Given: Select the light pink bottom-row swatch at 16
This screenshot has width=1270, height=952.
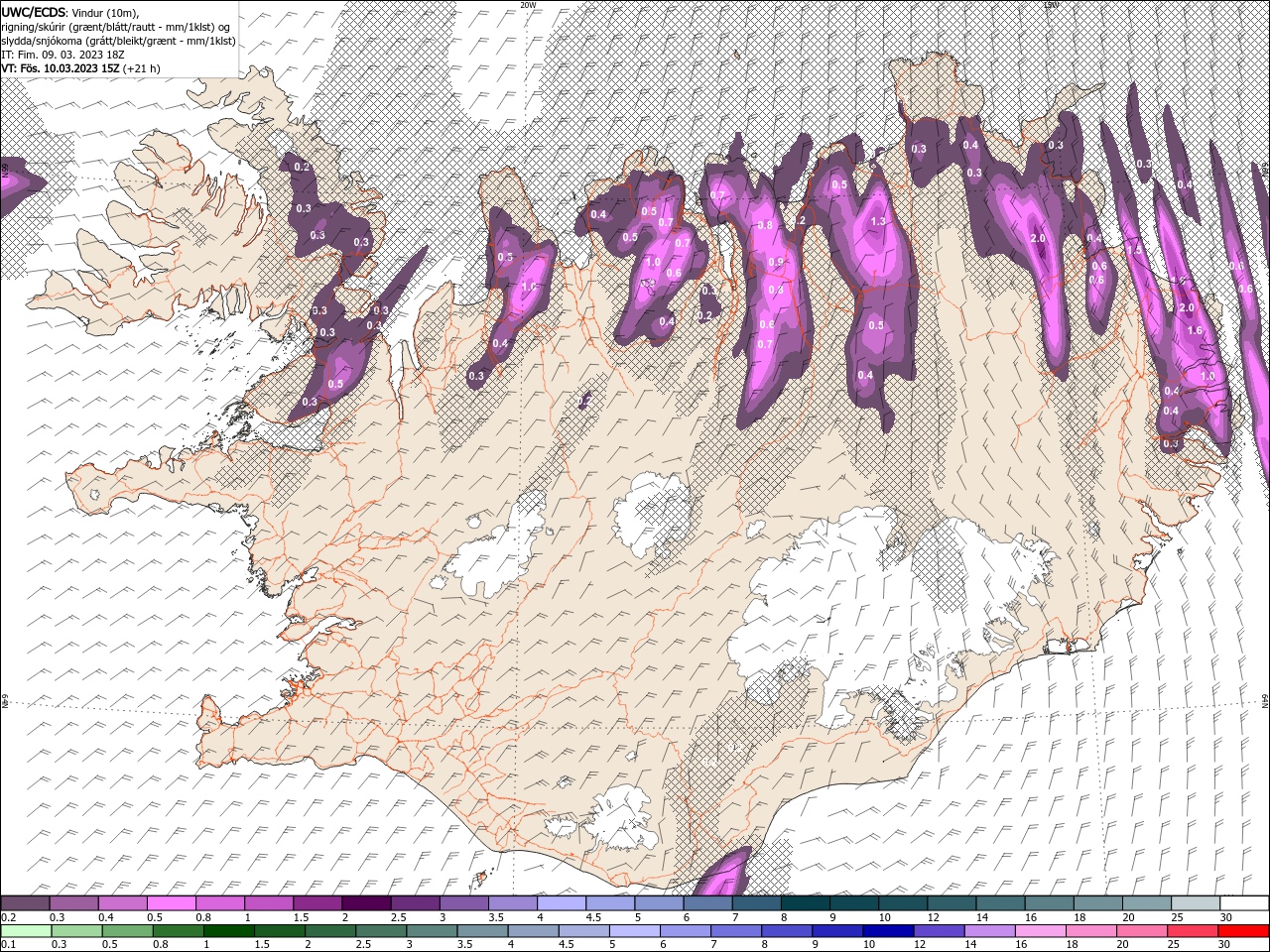Looking at the screenshot, I should click(x=1039, y=931).
